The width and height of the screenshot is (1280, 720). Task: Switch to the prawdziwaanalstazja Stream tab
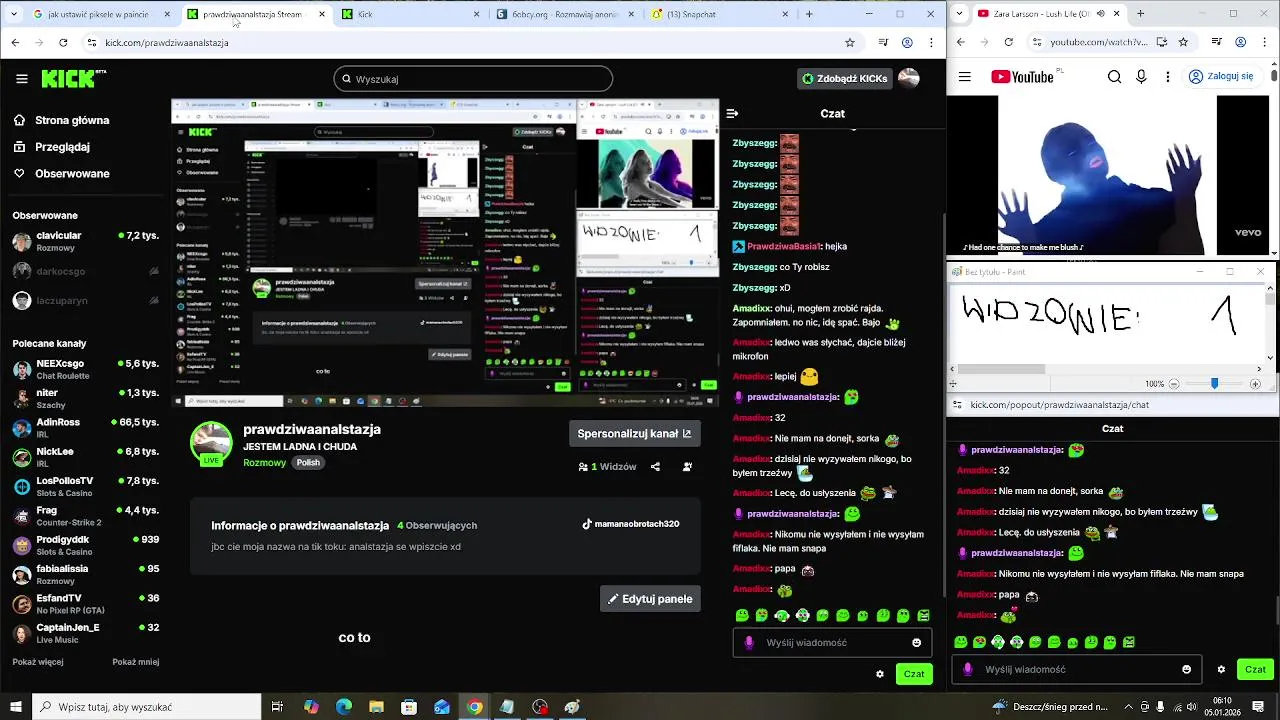(x=258, y=14)
